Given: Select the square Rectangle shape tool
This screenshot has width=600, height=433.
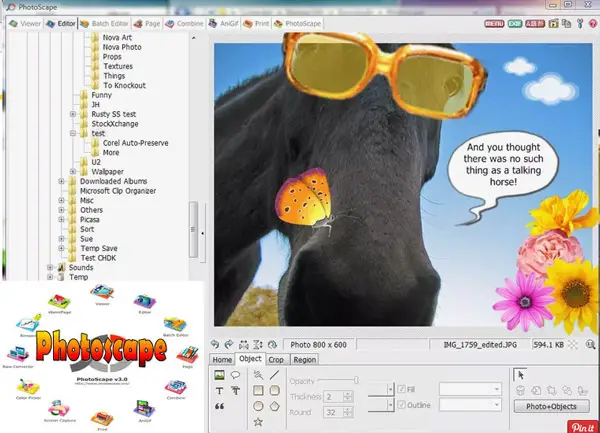Looking at the screenshot, I should 258,391.
